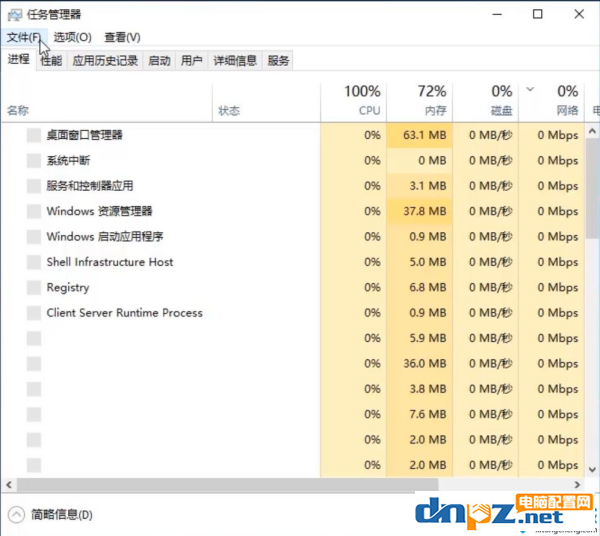The height and width of the screenshot is (536, 600).
Task: Collapse to 简略信息 with the circle arrow icon
Action: (16, 515)
